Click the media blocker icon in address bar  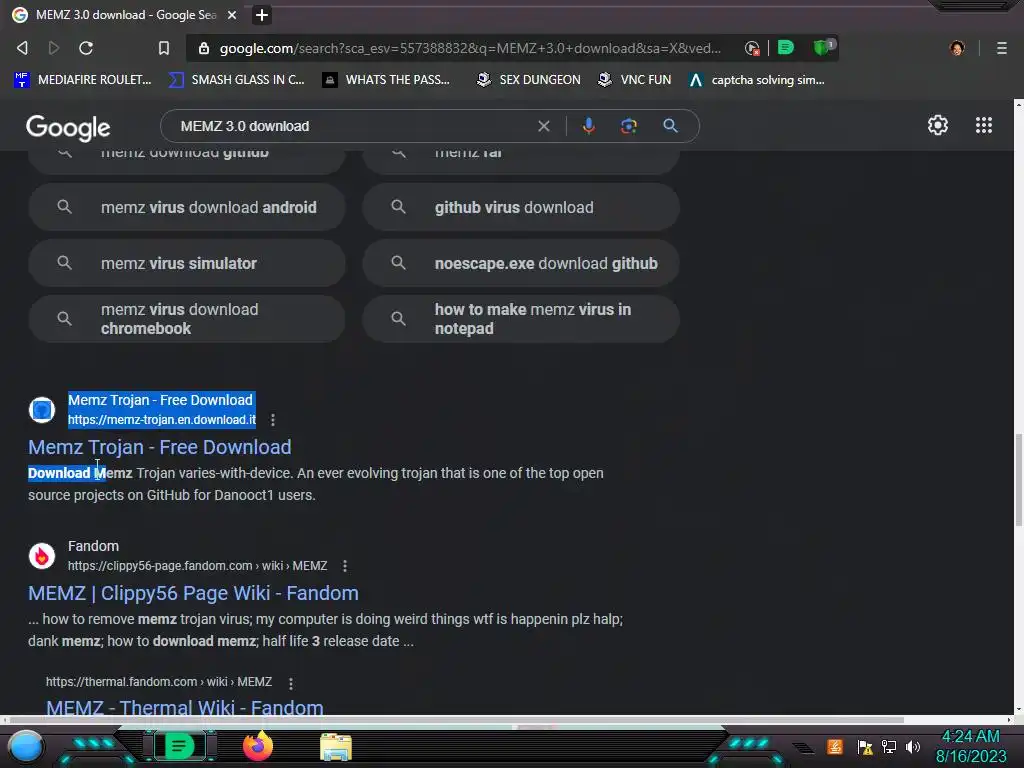pyautogui.click(x=752, y=48)
